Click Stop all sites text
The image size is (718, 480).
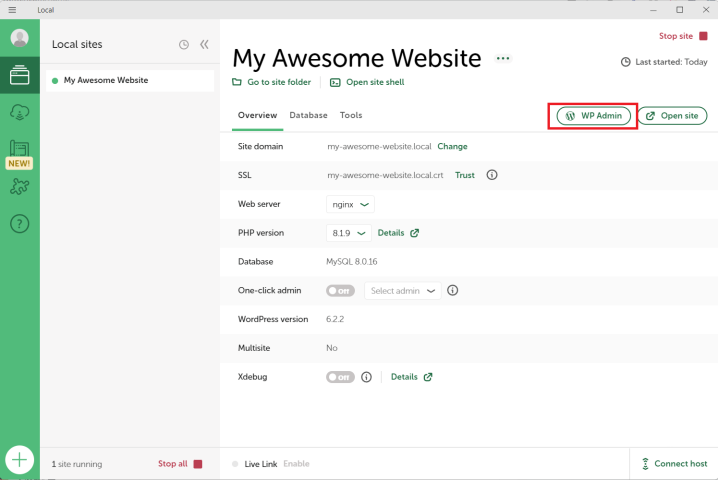173,464
